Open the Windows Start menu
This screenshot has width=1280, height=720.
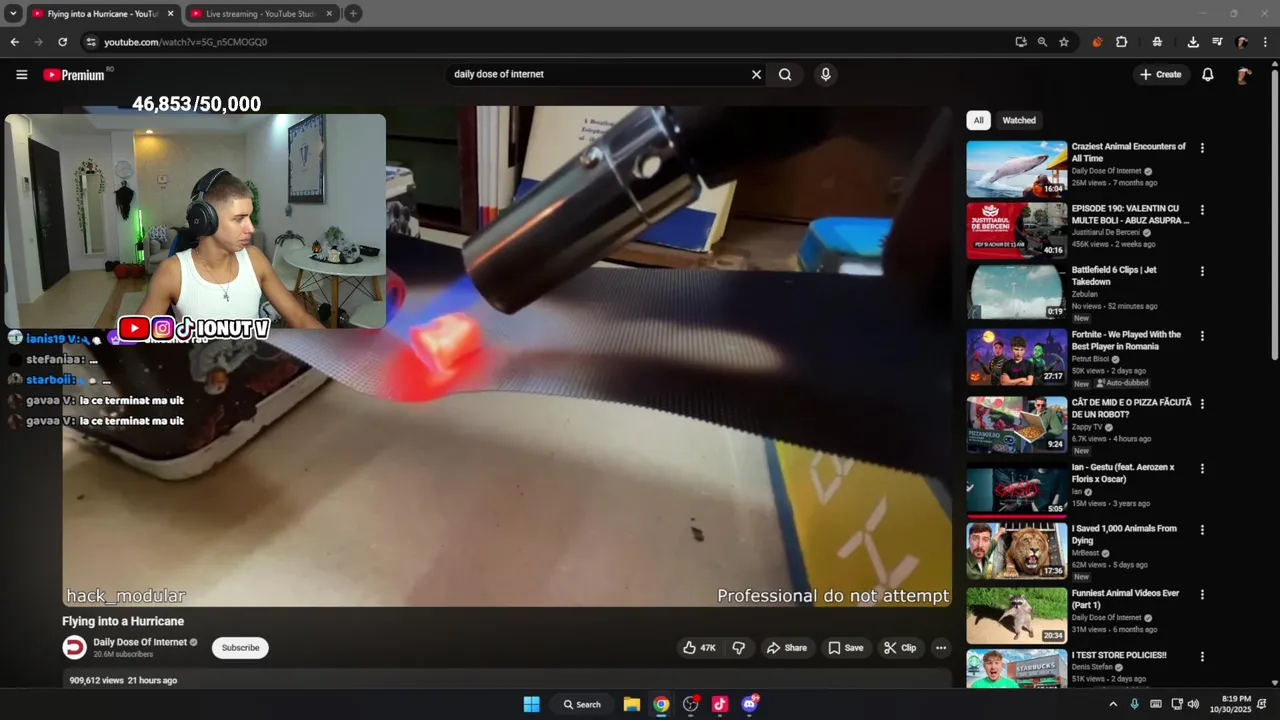coord(532,704)
